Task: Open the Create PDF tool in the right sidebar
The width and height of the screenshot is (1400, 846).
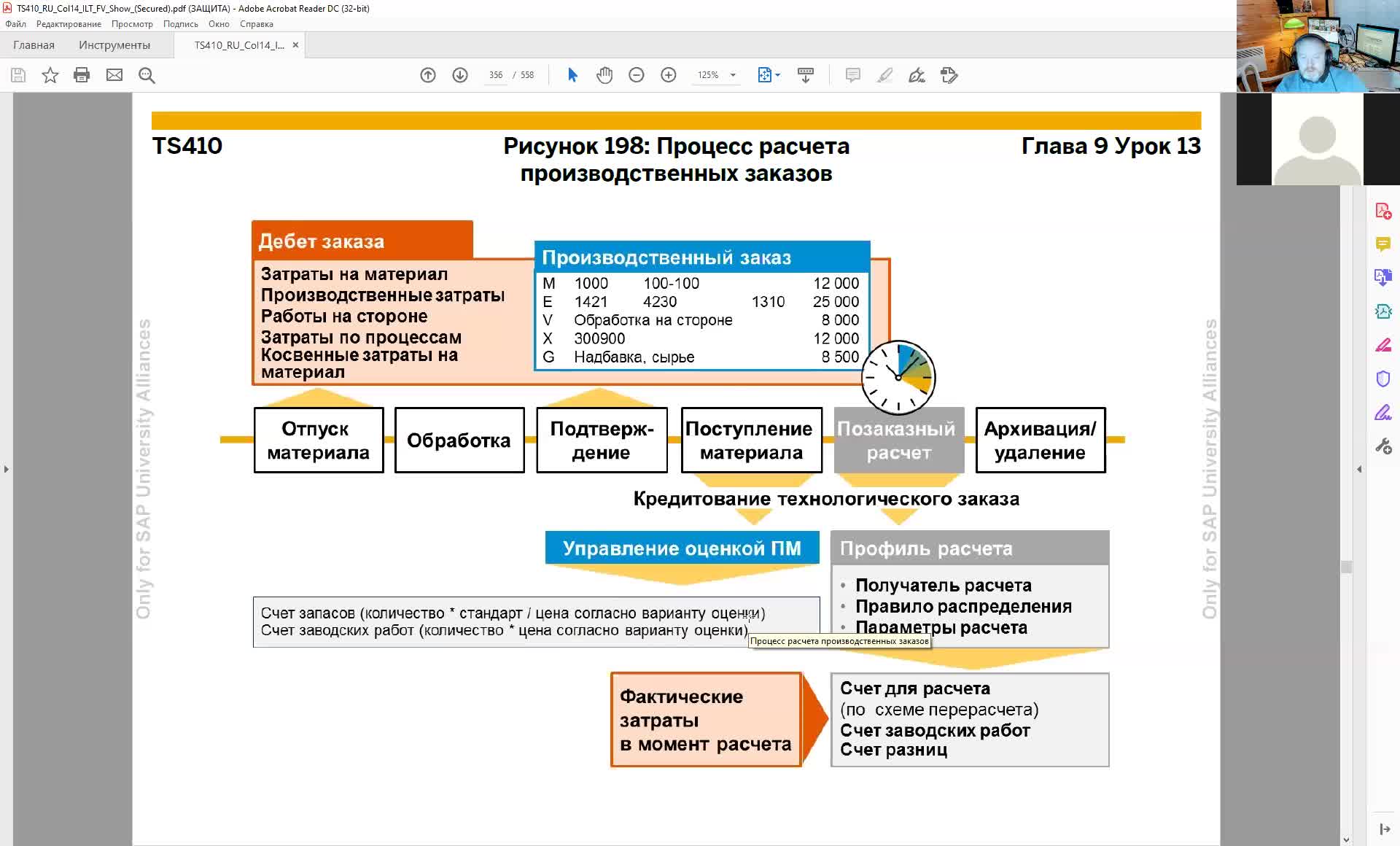Action: (1383, 211)
